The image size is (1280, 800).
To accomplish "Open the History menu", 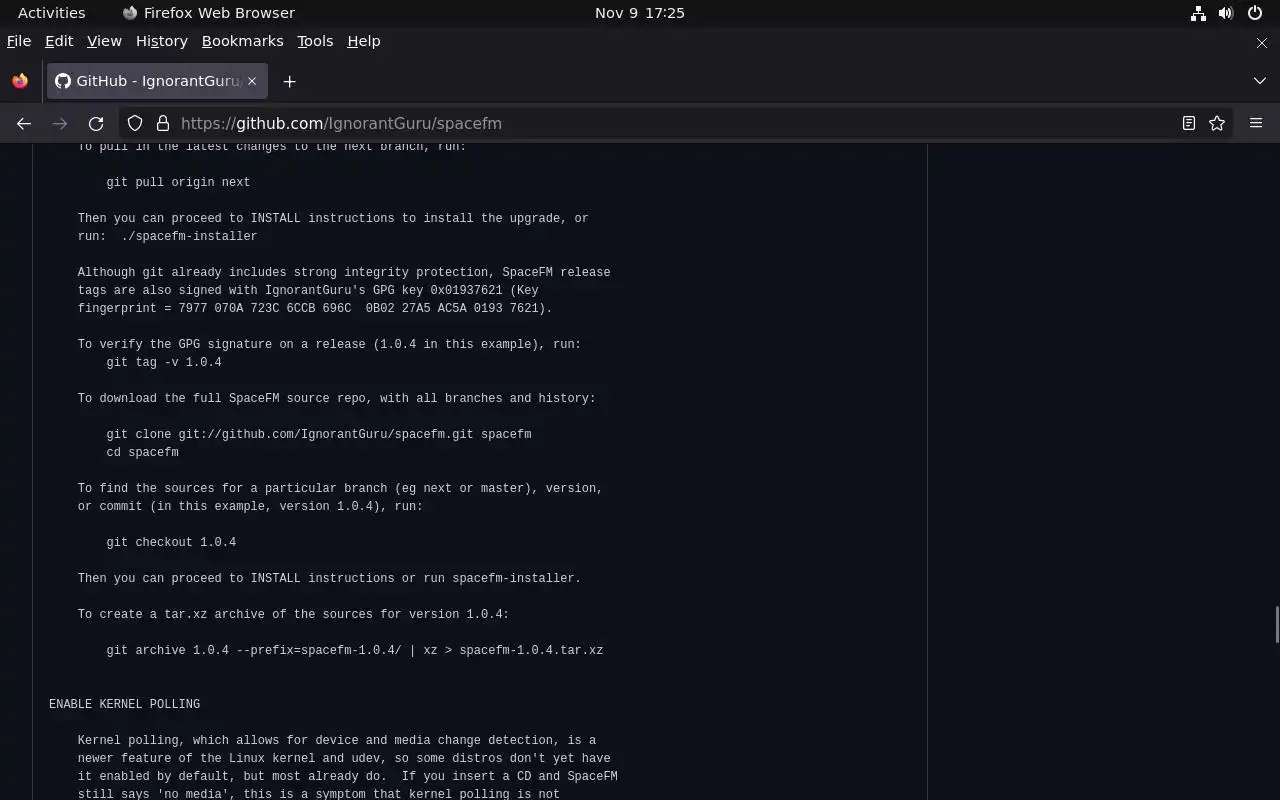I will pyautogui.click(x=162, y=41).
